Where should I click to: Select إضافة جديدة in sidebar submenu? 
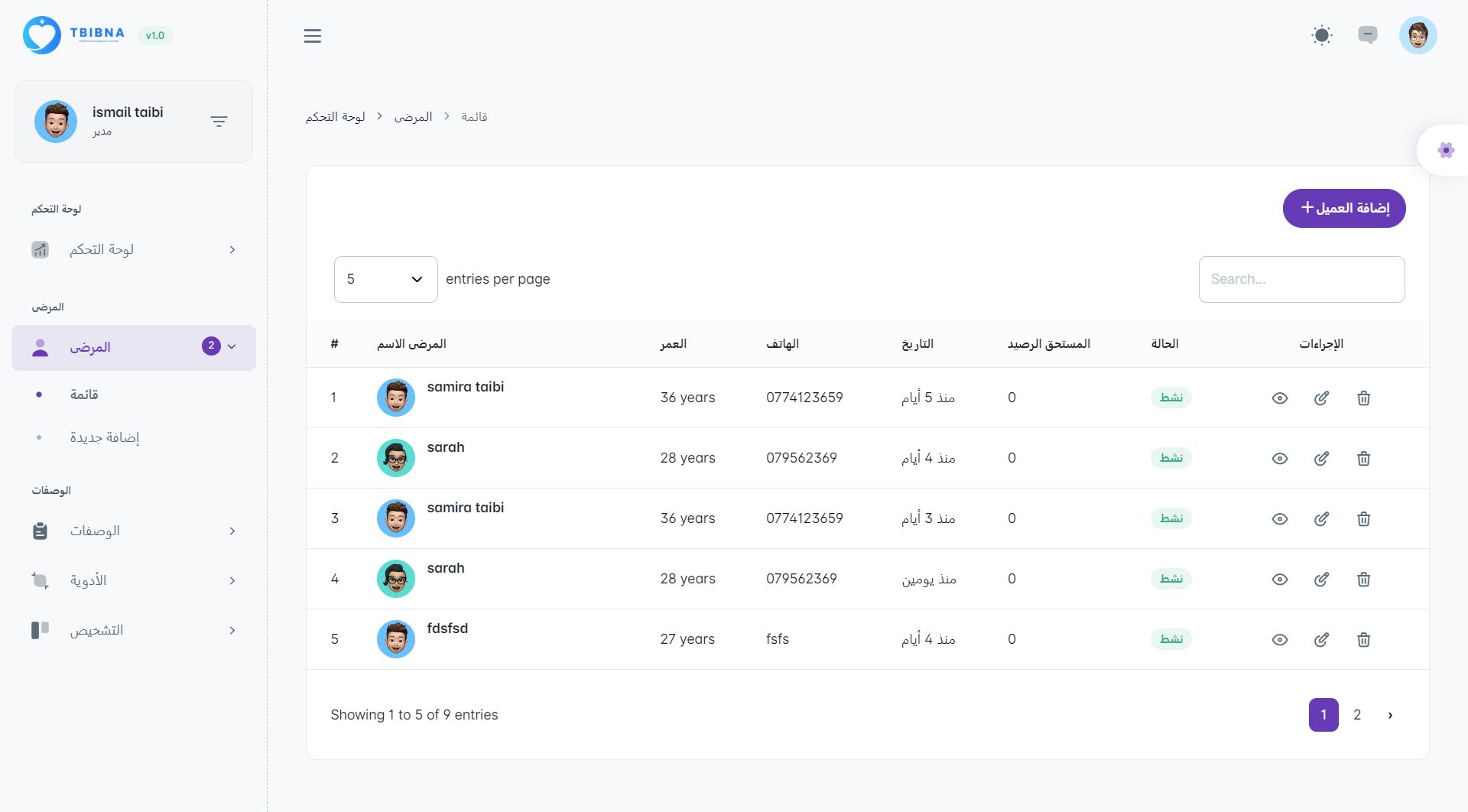(105, 437)
